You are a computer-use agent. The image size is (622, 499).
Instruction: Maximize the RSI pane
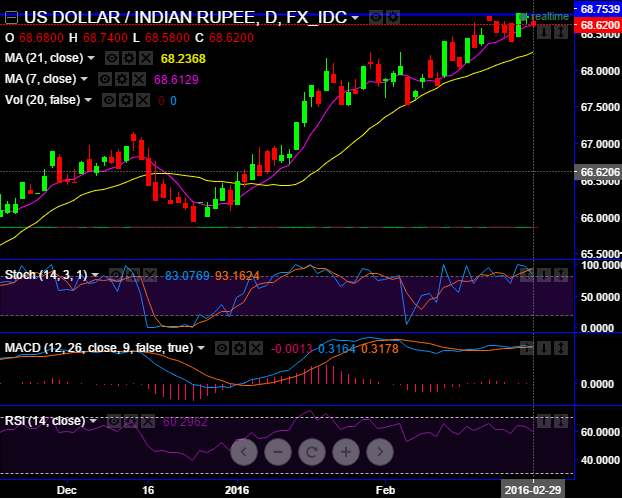click(561, 421)
